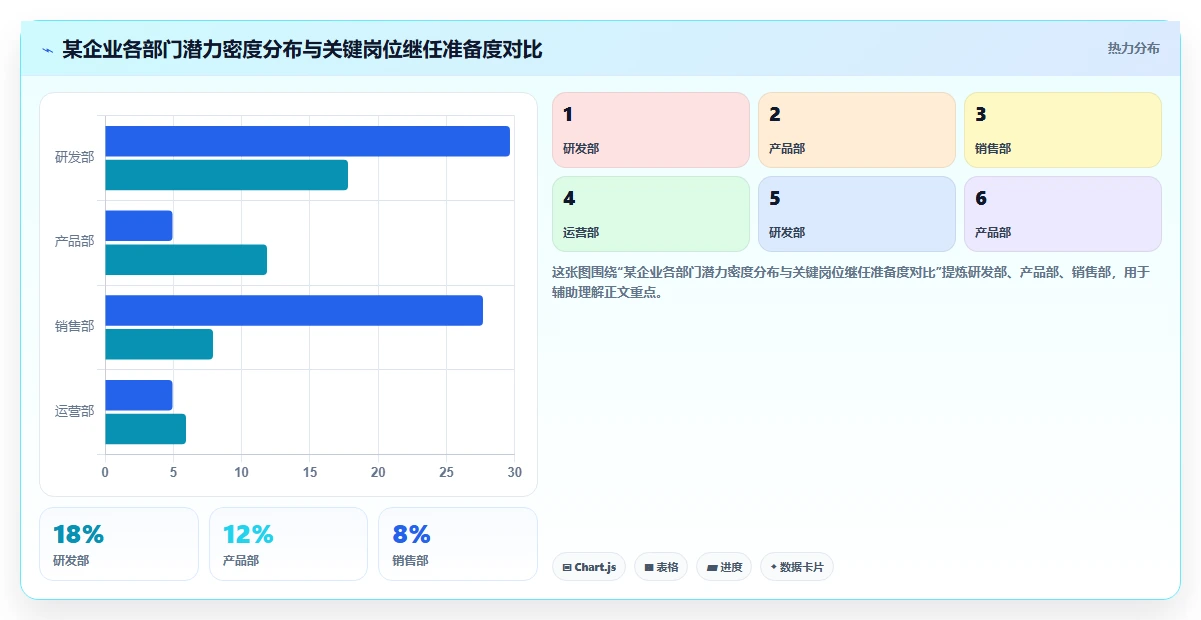Click the teal 产品部 bar in chart
The image size is (1201, 620).
pyautogui.click(x=186, y=260)
